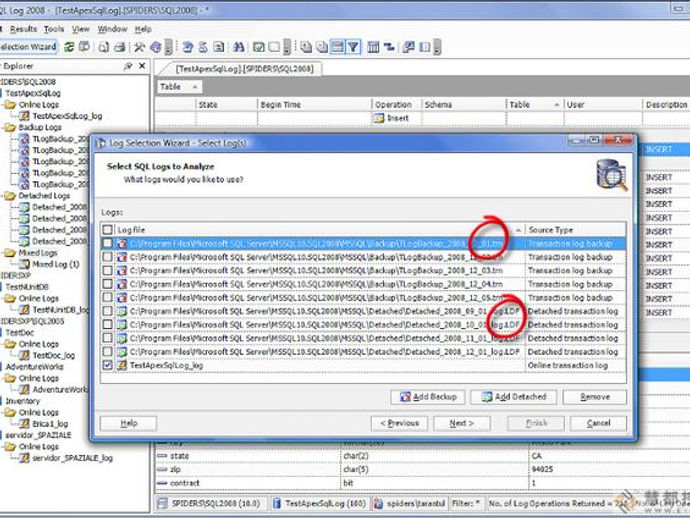
Task: Close the Explorer panel with its X
Action: click(142, 66)
